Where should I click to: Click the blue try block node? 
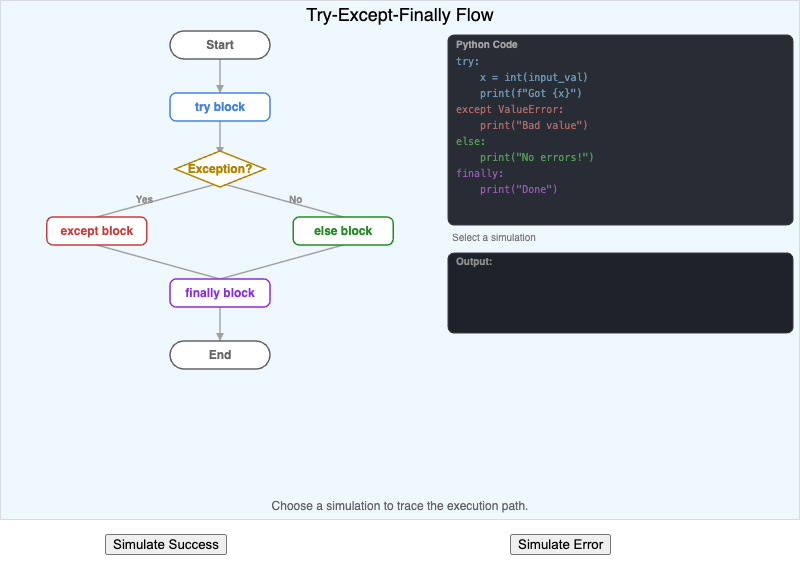click(220, 107)
